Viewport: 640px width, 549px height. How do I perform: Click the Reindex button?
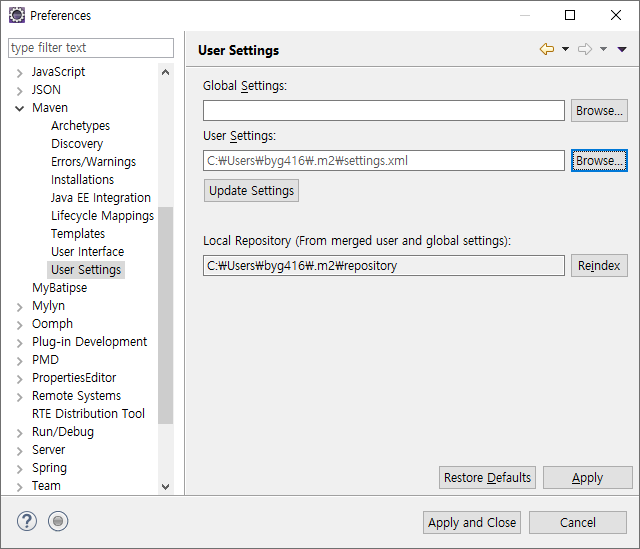tap(599, 266)
